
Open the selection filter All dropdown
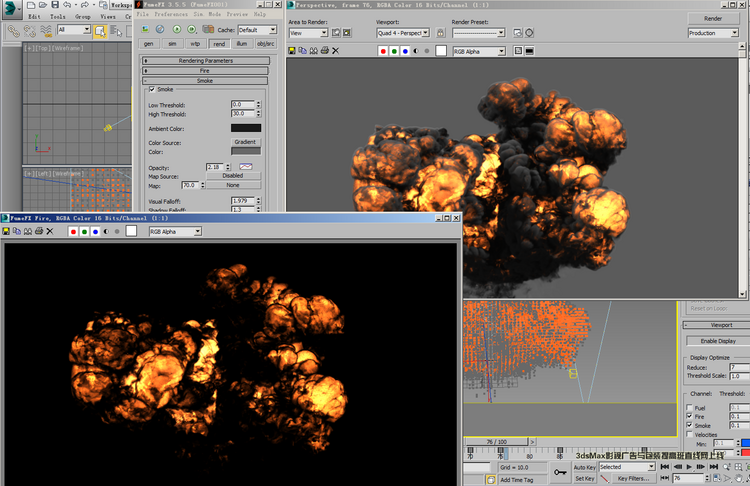(74, 30)
